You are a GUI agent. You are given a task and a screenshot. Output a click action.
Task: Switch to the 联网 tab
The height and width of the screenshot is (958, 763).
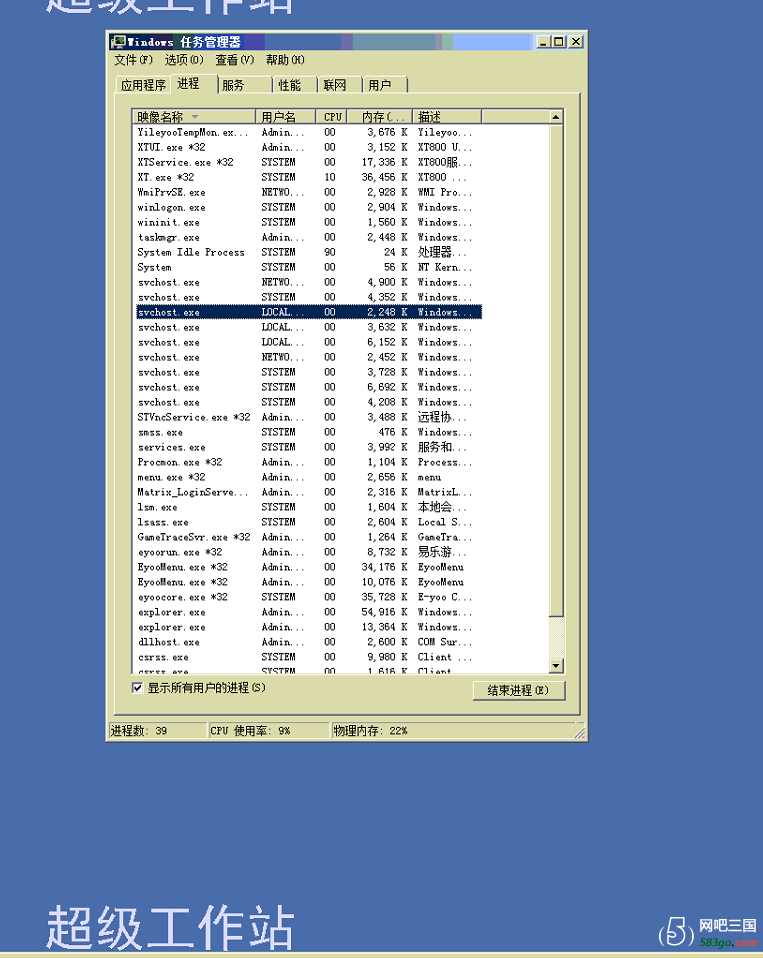click(x=340, y=86)
